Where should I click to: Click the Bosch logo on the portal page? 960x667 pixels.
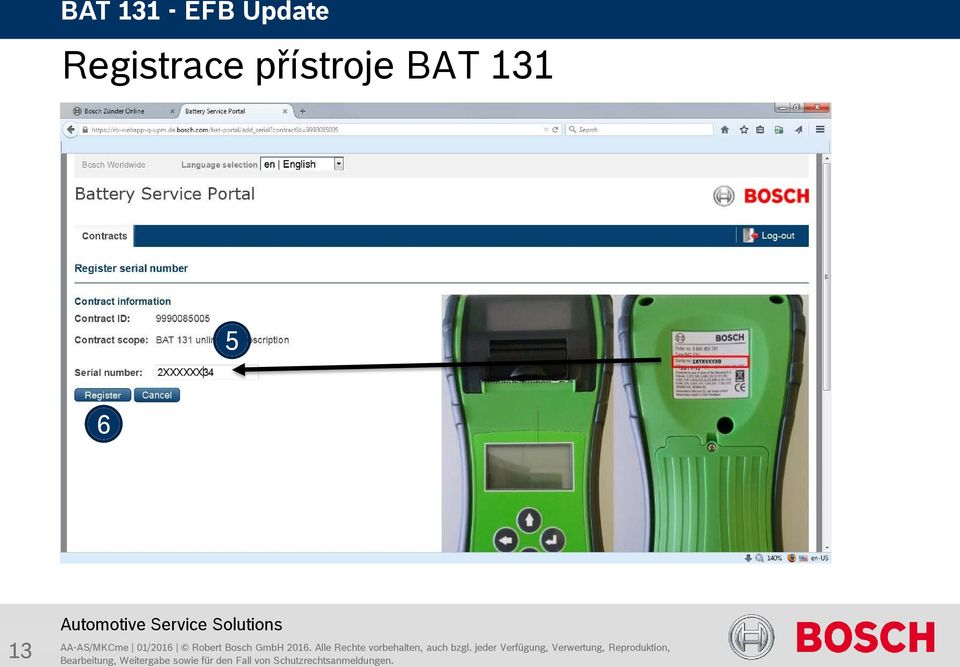click(761, 196)
